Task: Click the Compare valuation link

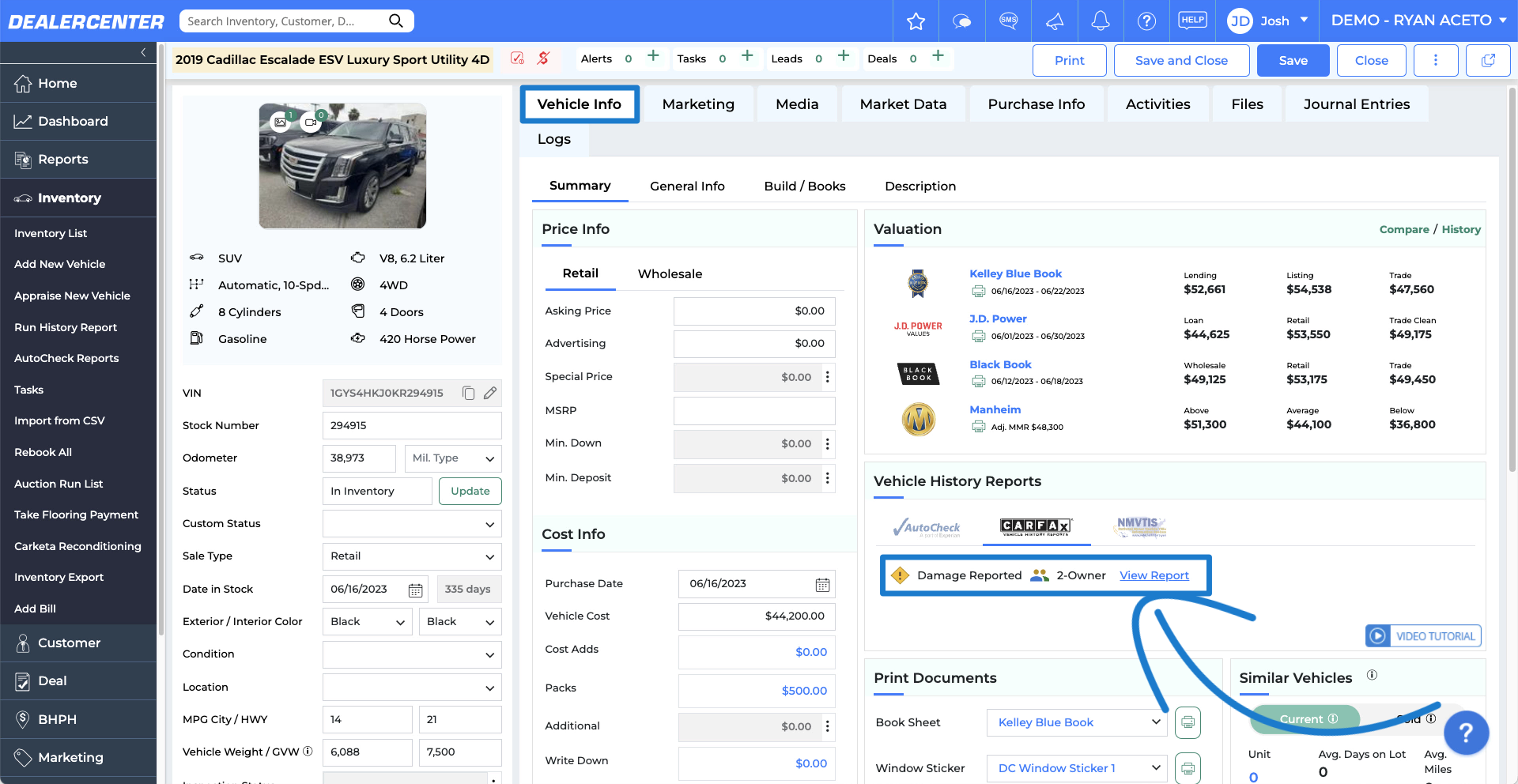Action: pos(1404,229)
